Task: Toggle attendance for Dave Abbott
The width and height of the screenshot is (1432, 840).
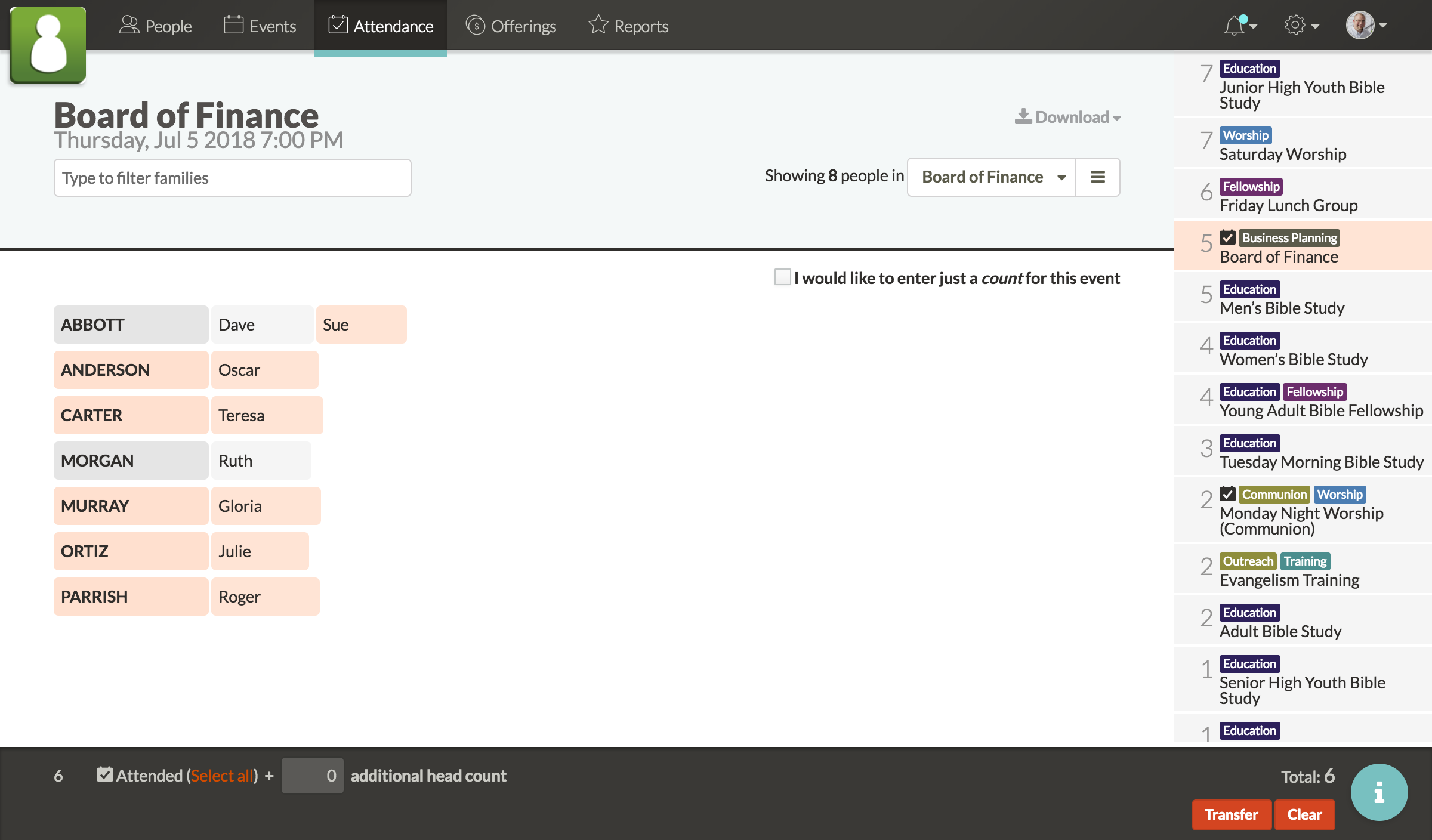Action: [x=261, y=325]
